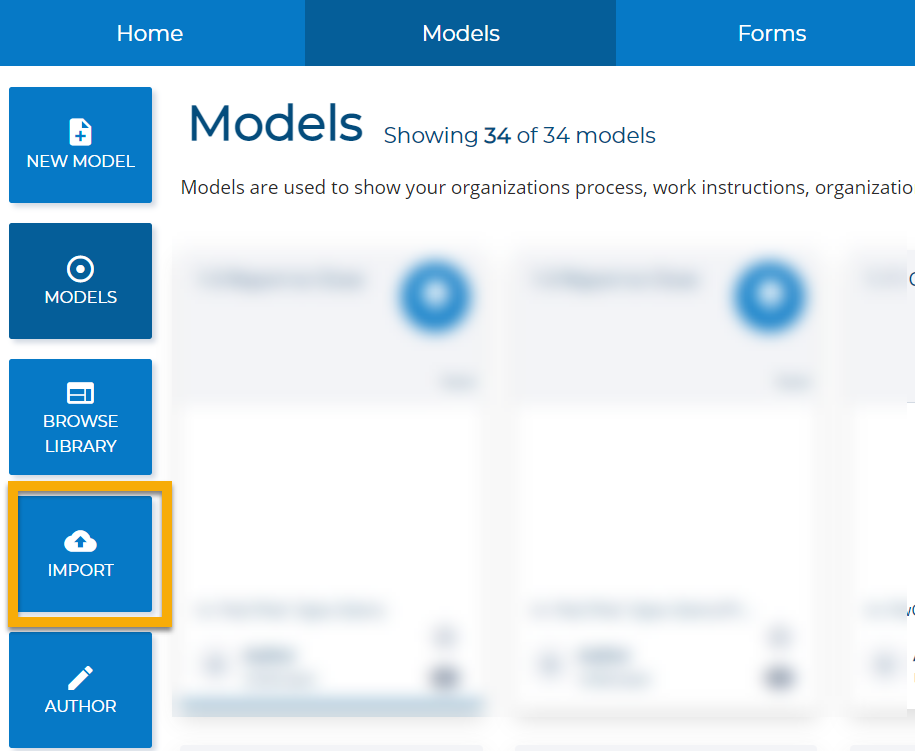The height and width of the screenshot is (751, 915).
Task: Click the author name on the first card
Action: pyautogui.click(x=270, y=656)
